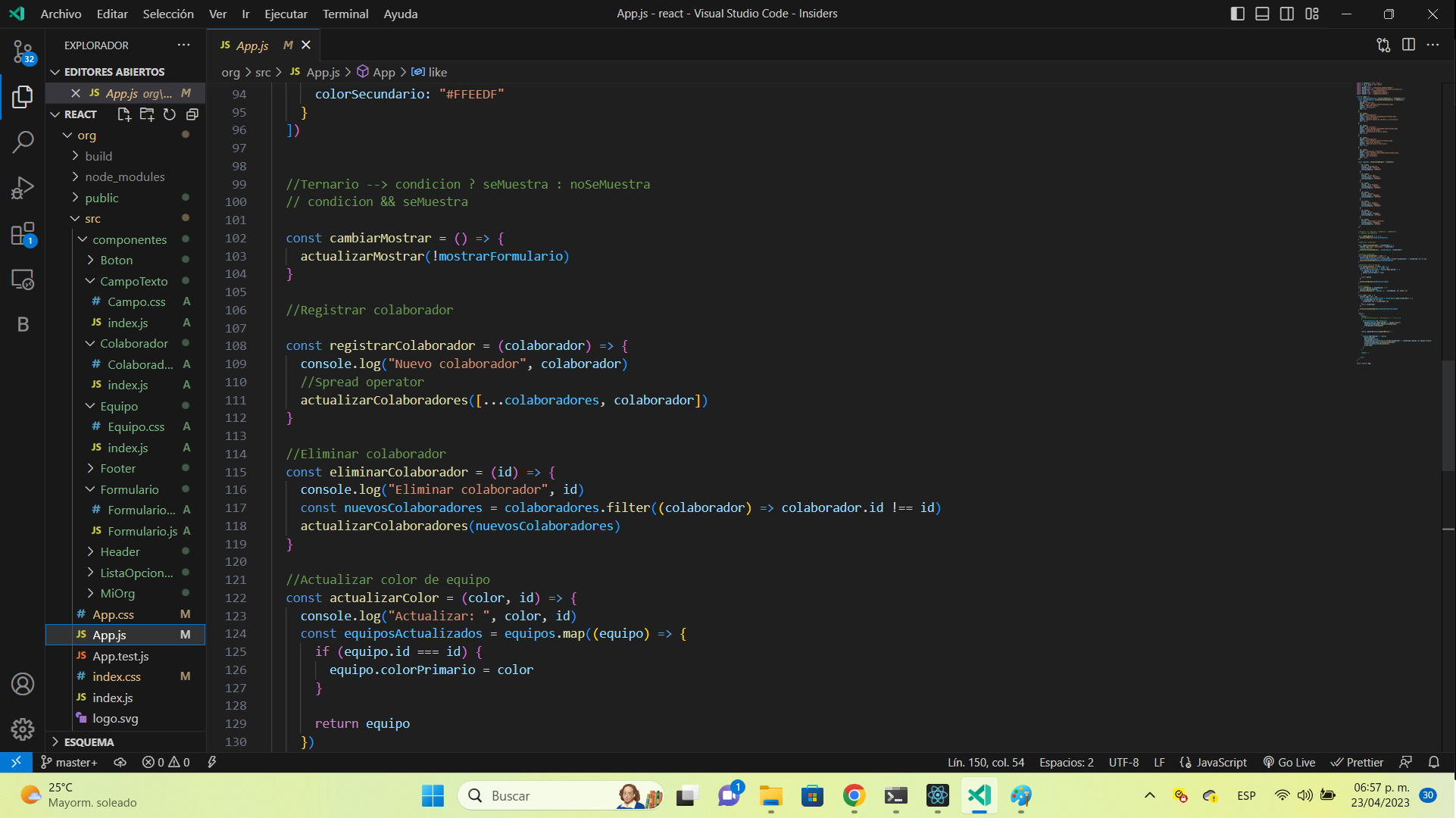Open Source Control view in activity bar
This screenshot has height=818, width=1456.
click(x=23, y=52)
